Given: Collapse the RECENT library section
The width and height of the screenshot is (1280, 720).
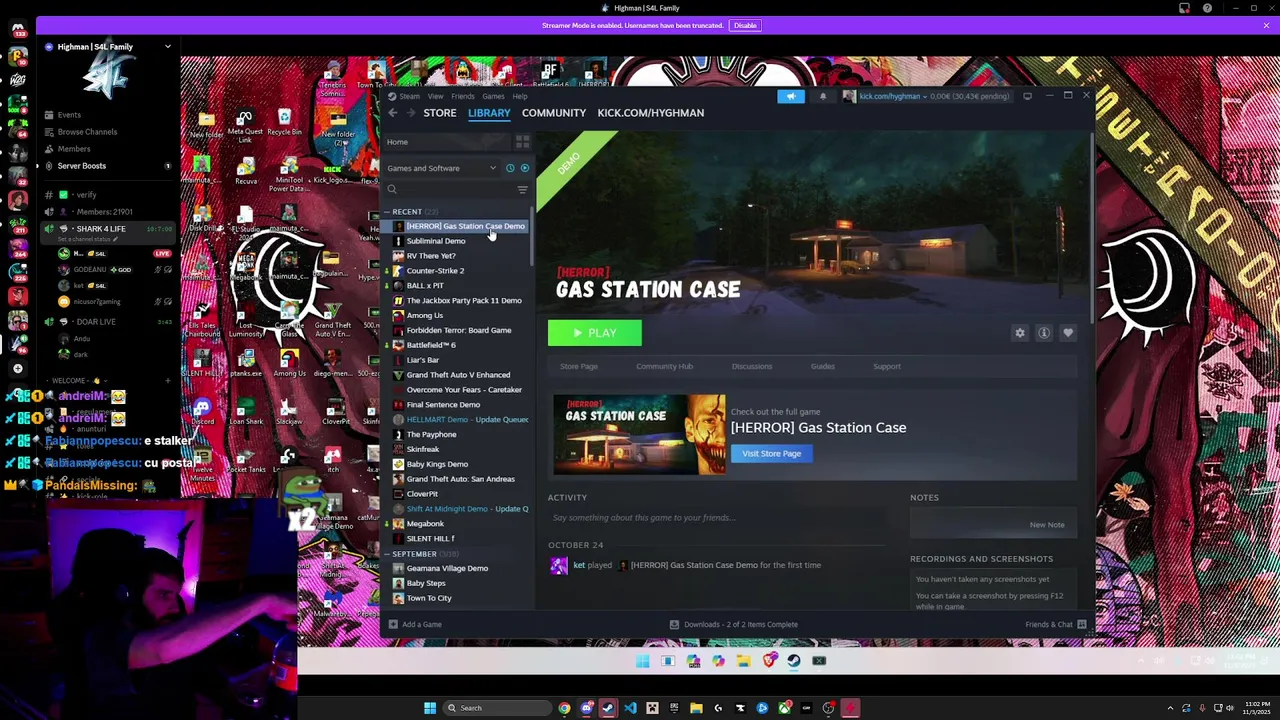Looking at the screenshot, I should (387, 212).
